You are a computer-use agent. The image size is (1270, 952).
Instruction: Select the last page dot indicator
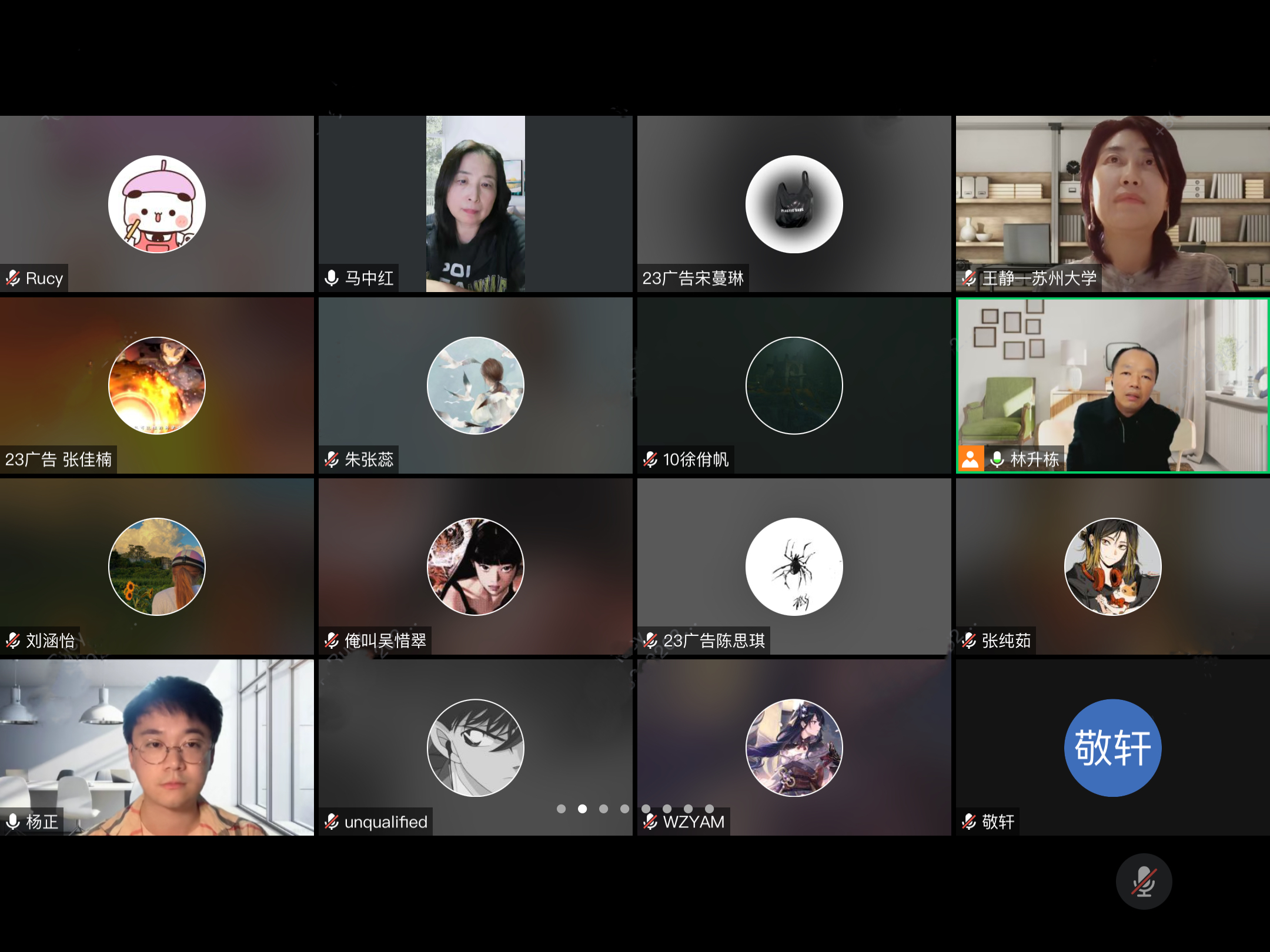point(709,809)
